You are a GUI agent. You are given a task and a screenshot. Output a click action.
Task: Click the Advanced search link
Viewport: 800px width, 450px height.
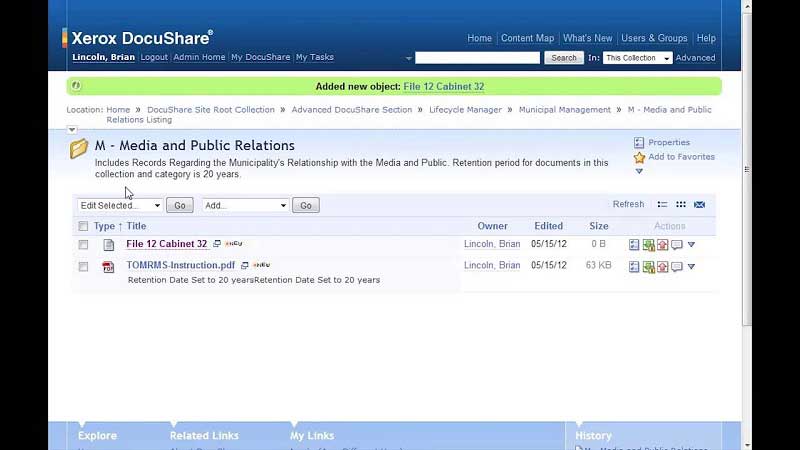pyautogui.click(x=695, y=58)
